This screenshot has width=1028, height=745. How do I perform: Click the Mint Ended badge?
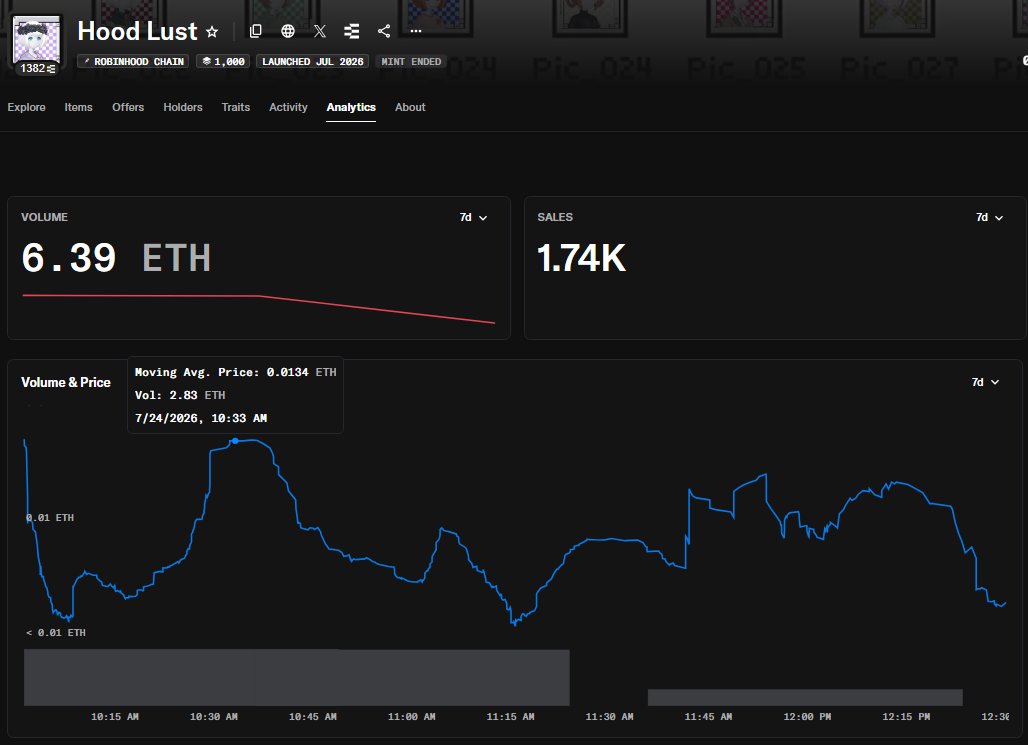411,62
